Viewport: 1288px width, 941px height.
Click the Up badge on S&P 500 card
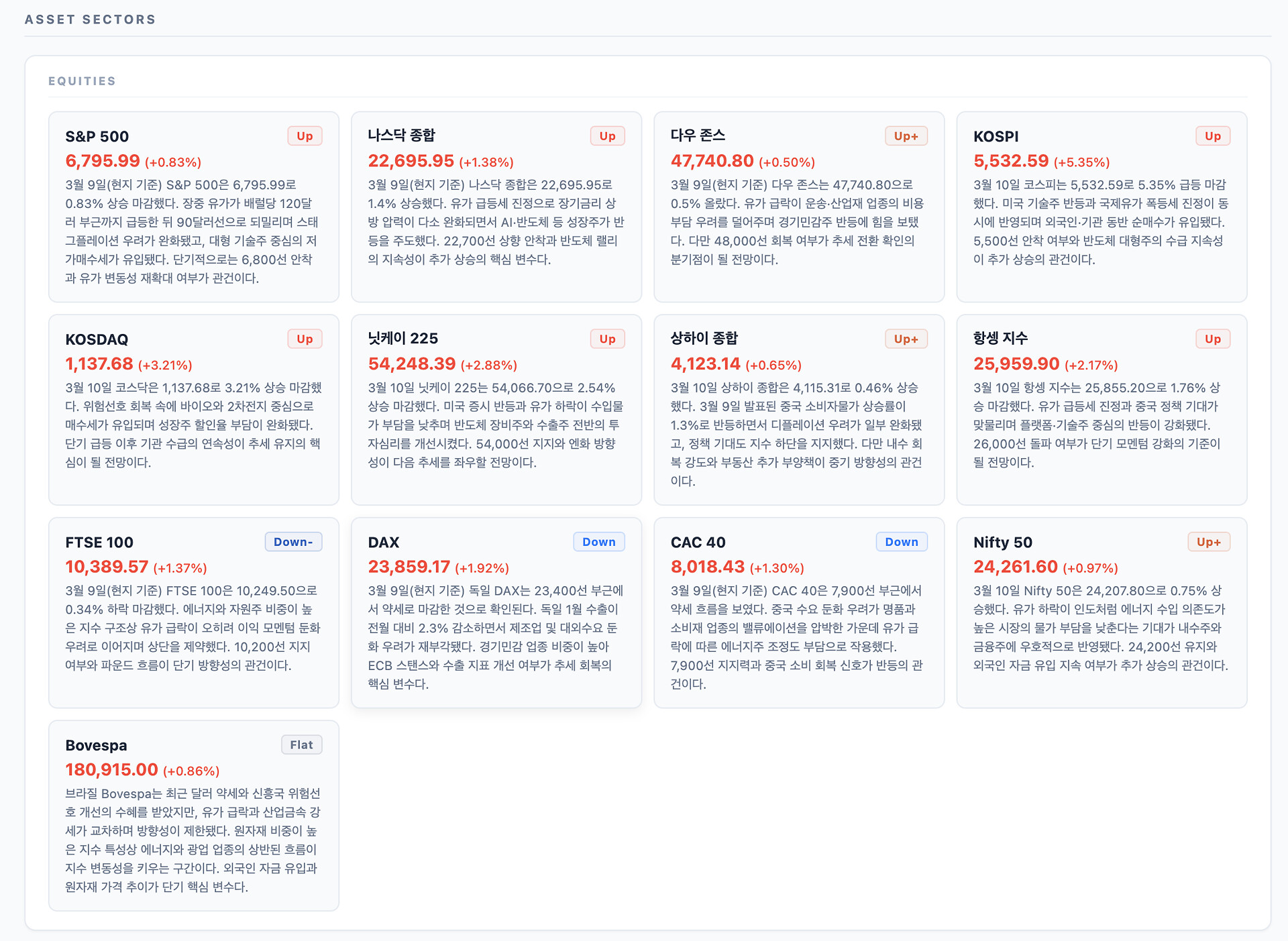click(x=305, y=136)
